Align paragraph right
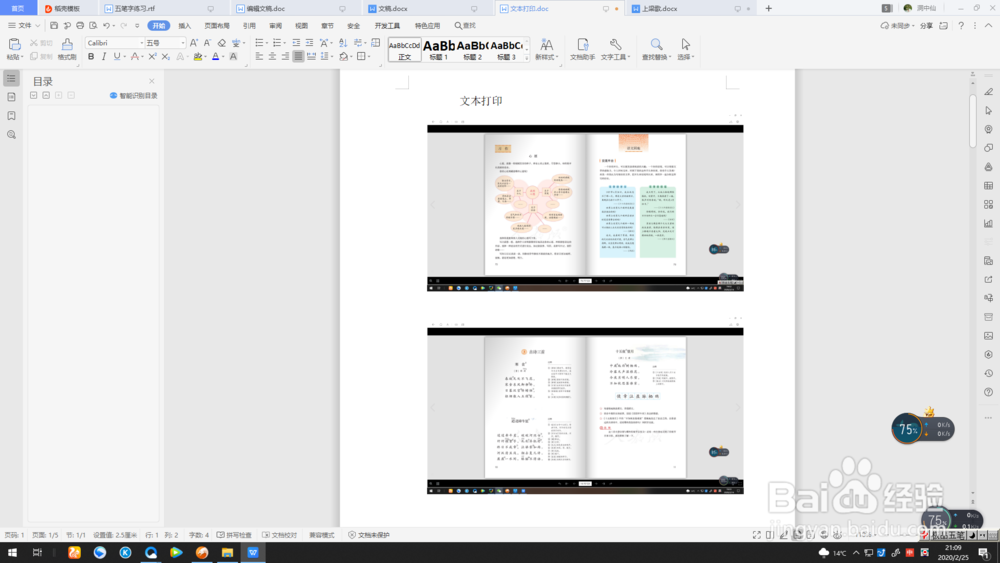This screenshot has height=563, width=1000. 285,57
